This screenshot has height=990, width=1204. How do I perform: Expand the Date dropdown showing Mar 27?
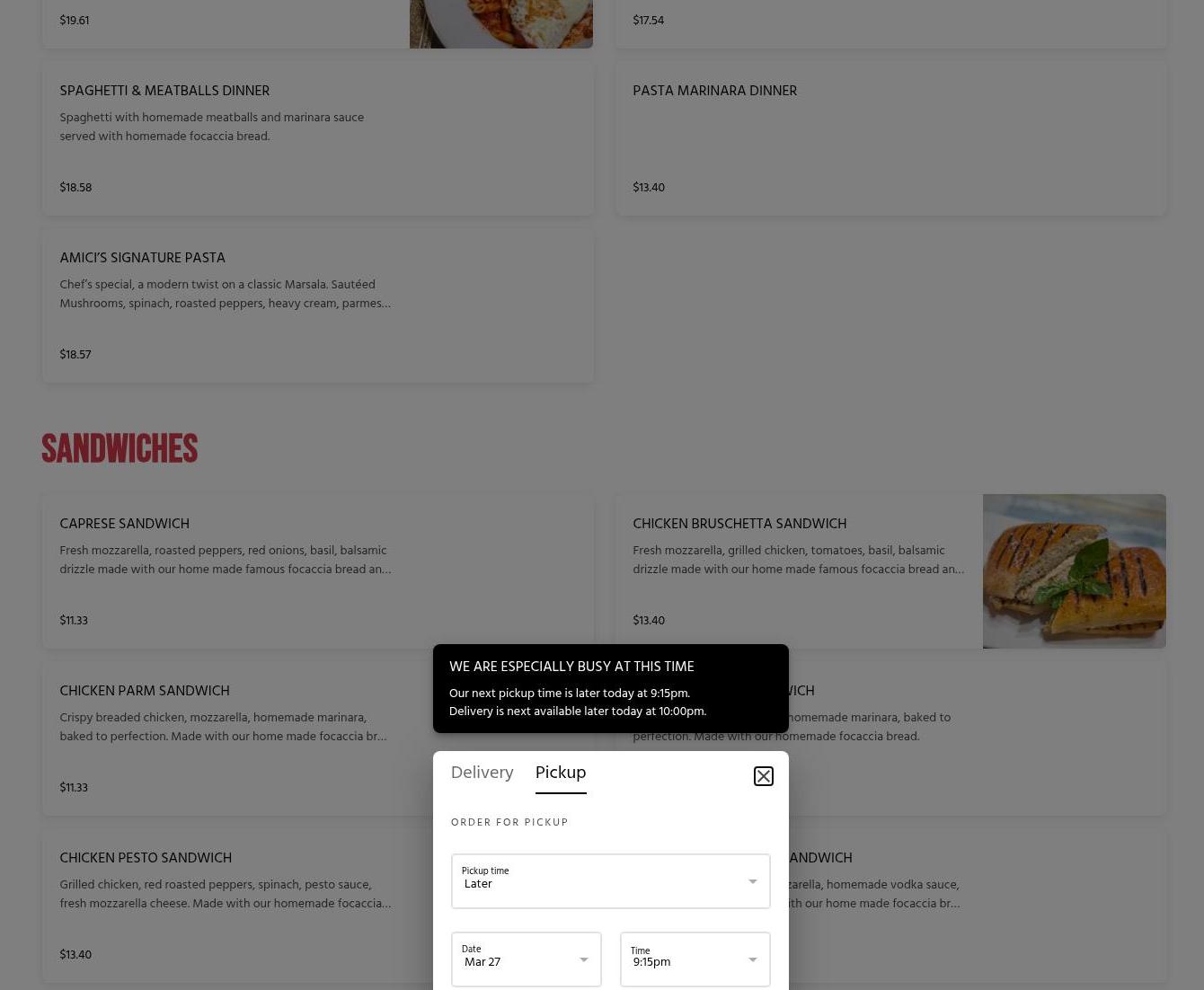(x=526, y=959)
